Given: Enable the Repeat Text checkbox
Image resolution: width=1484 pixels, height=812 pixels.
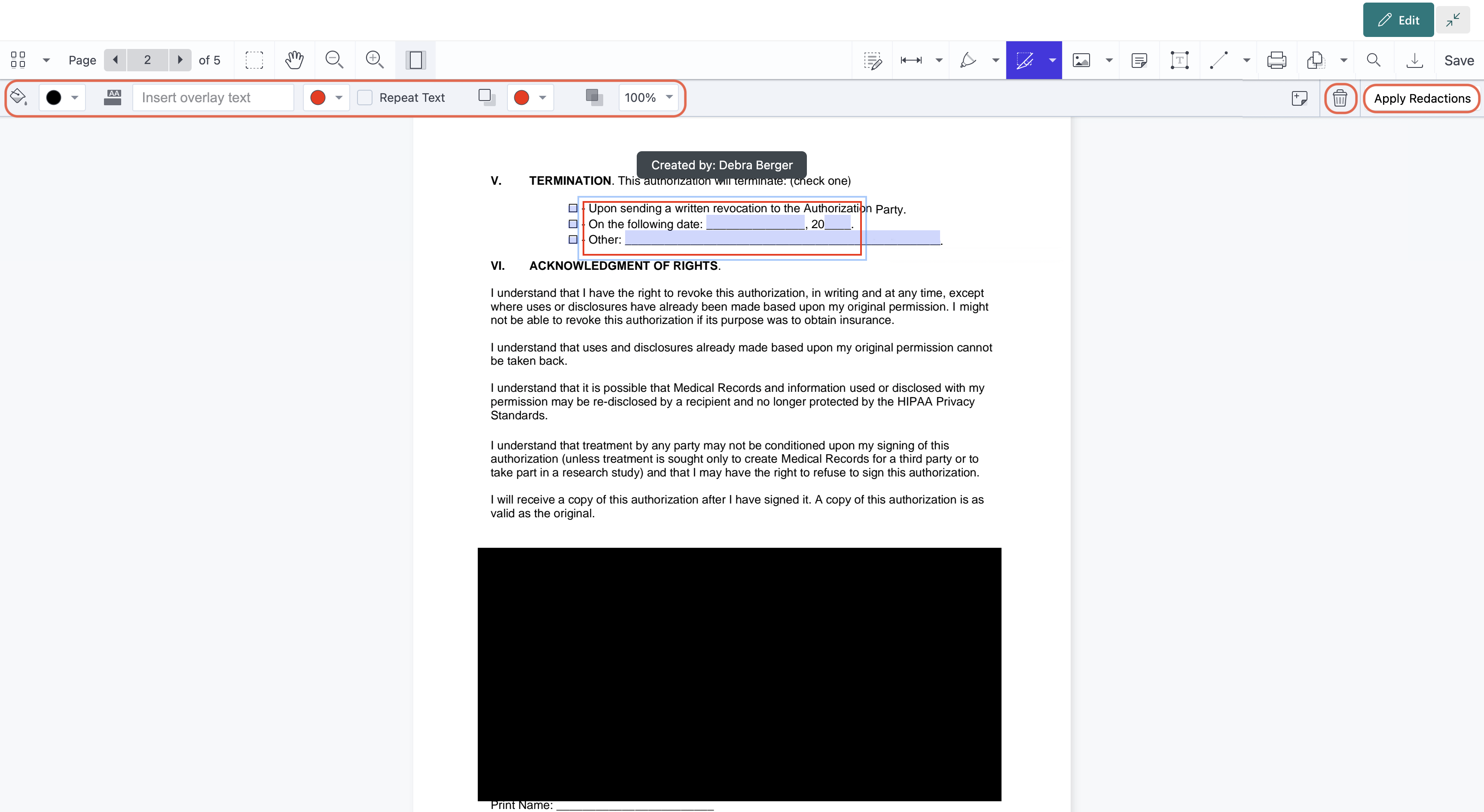Looking at the screenshot, I should click(x=365, y=98).
